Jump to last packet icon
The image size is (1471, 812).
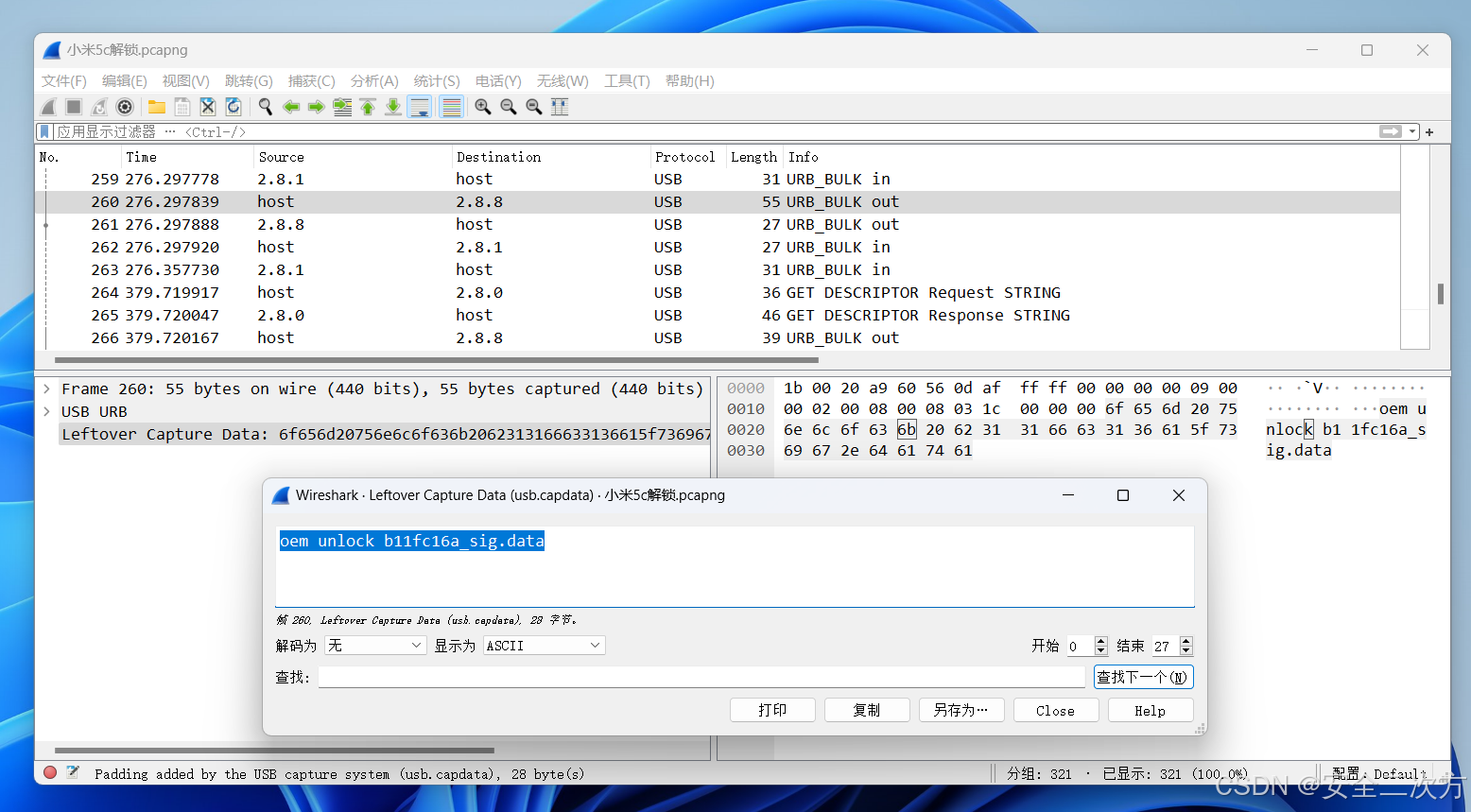[x=393, y=107]
